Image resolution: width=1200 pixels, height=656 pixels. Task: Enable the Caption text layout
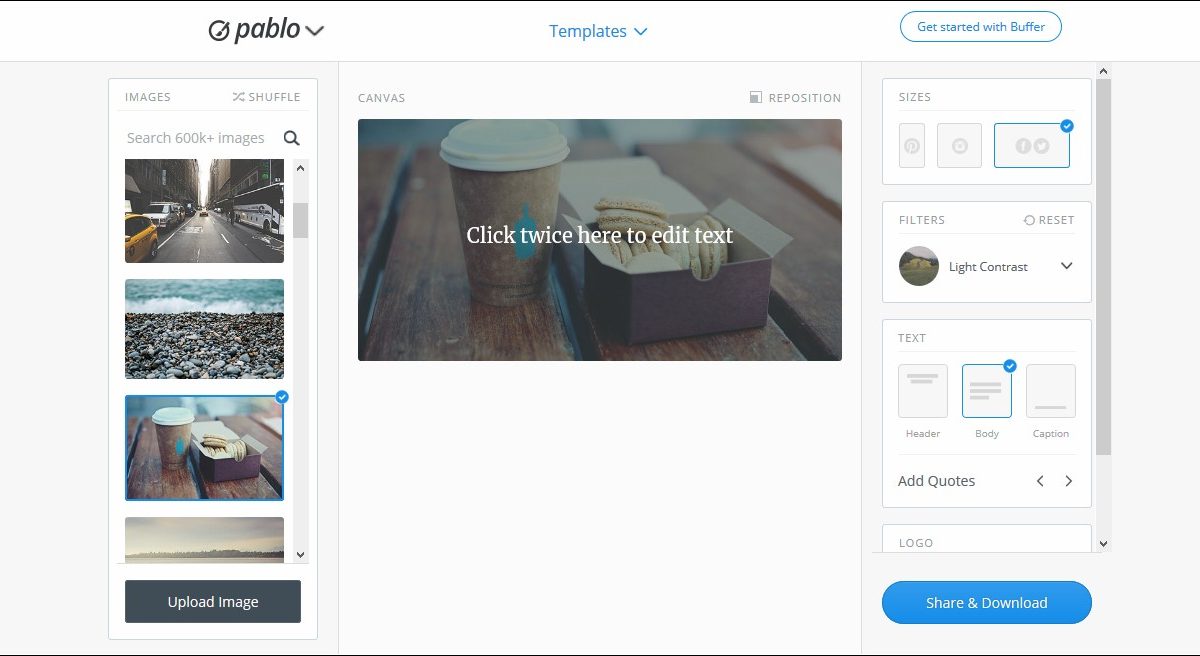(x=1051, y=391)
